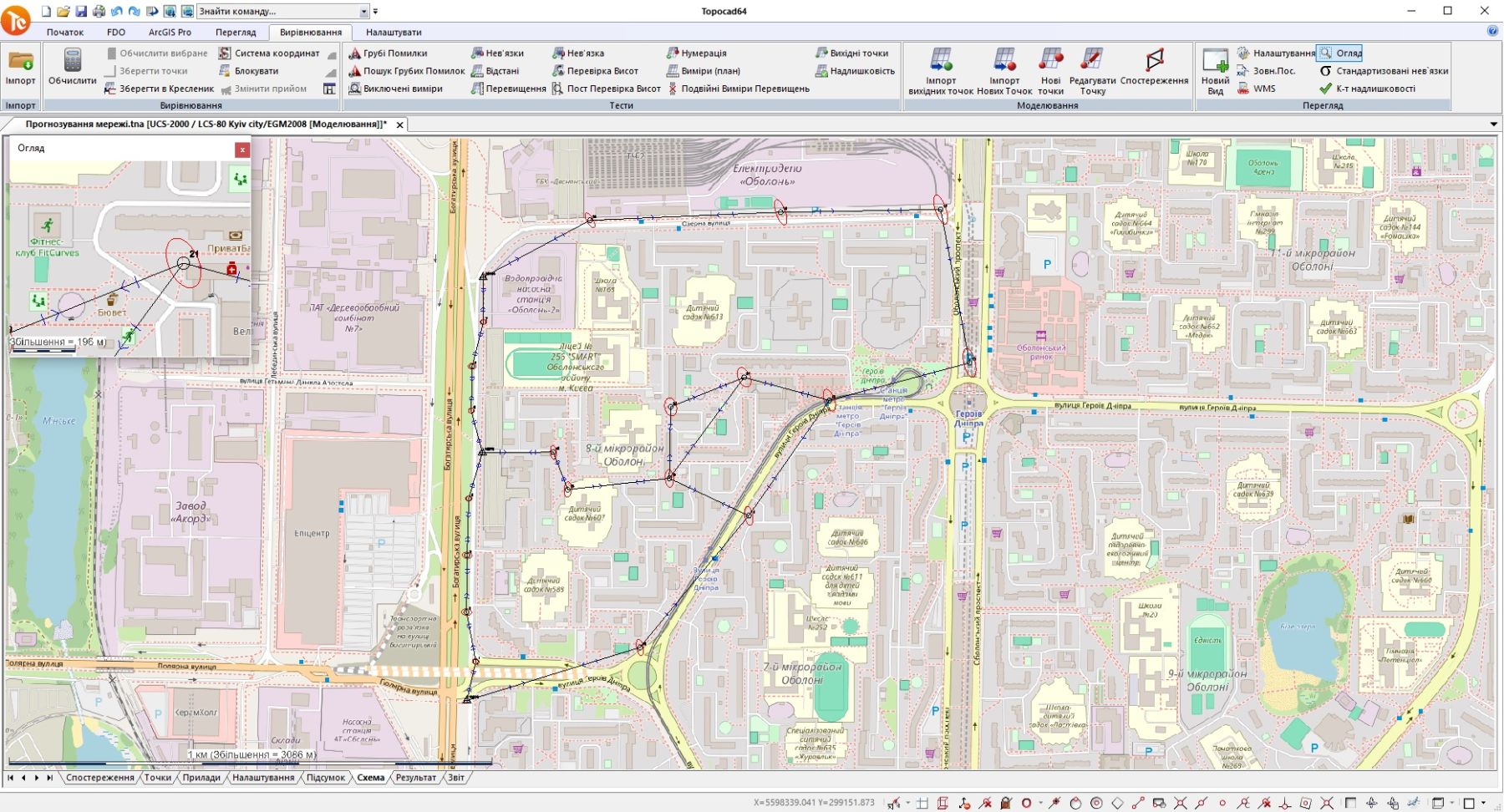
Task: Click the Нові точки modelling tool
Action: tap(1050, 72)
